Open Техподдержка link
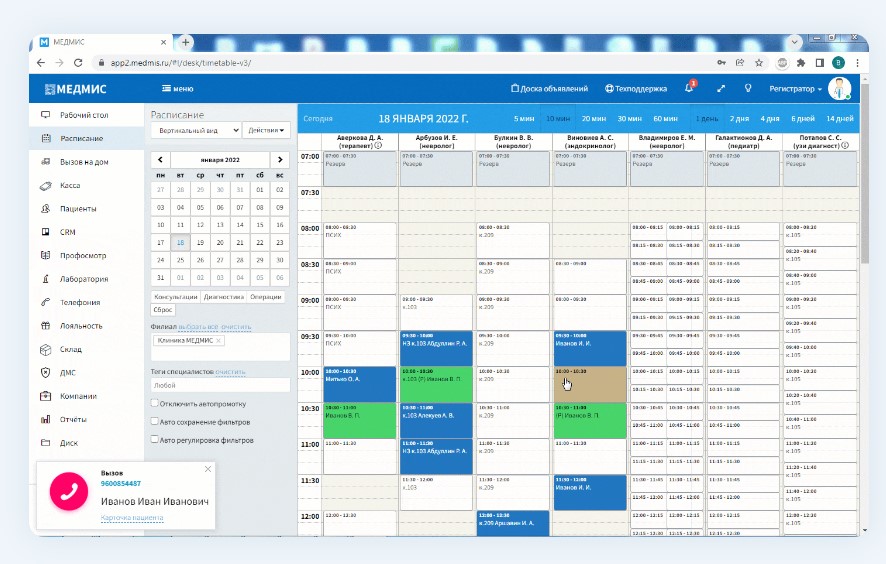Viewport: 886px width, 564px height. (x=636, y=89)
